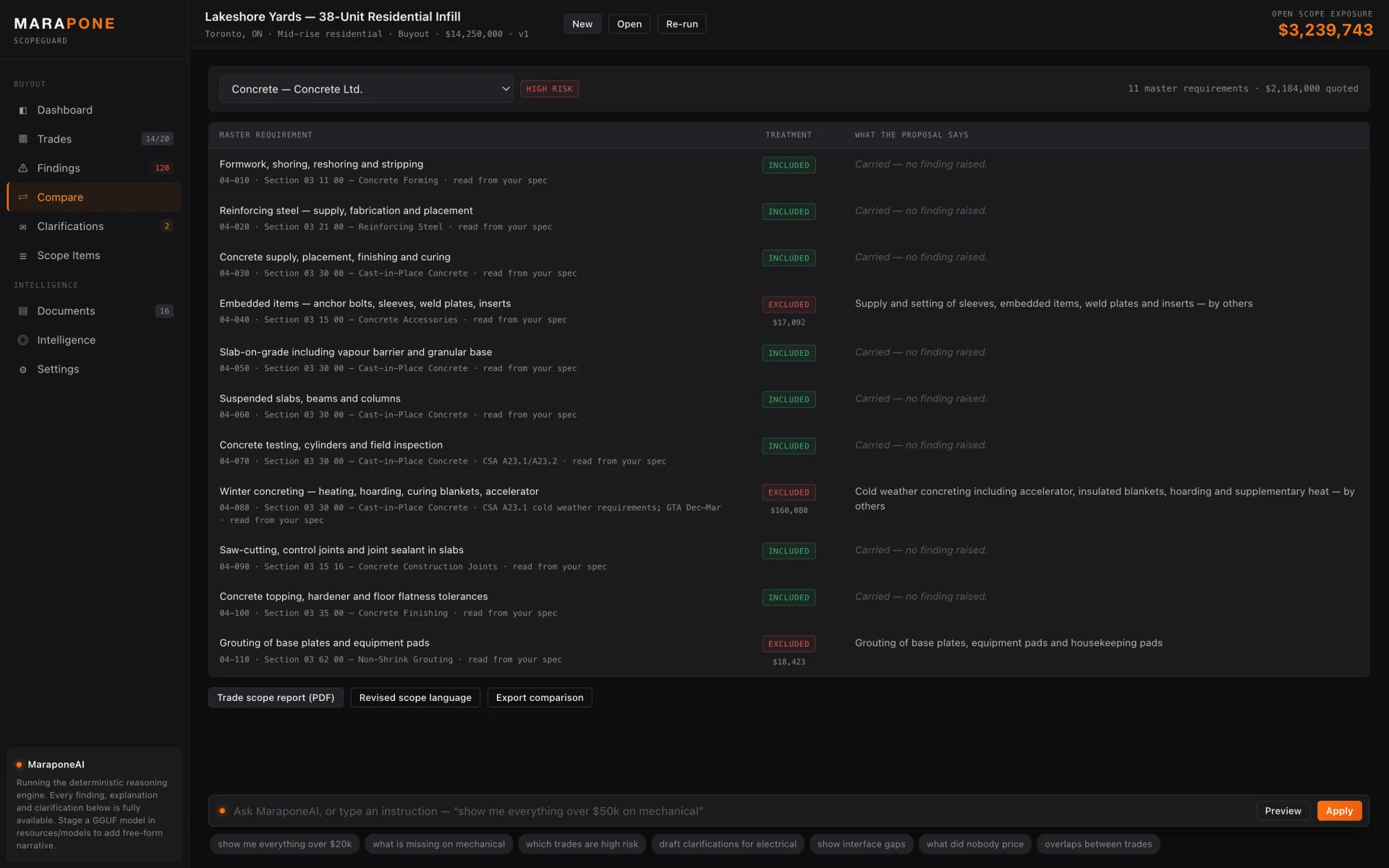
Task: Click 'what is missing on mechanical' suggestion
Action: (x=438, y=844)
